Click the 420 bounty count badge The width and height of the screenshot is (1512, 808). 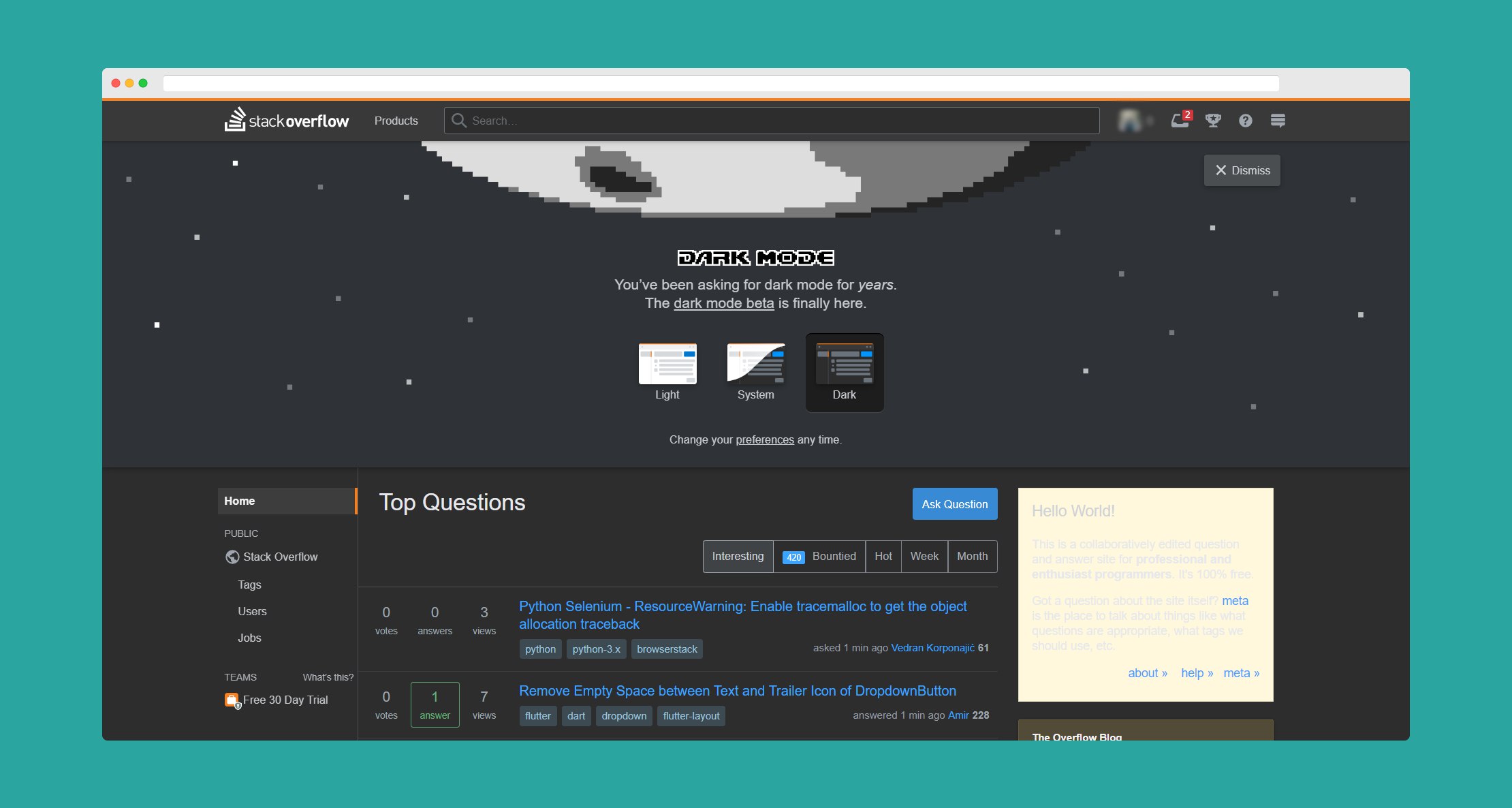[793, 557]
